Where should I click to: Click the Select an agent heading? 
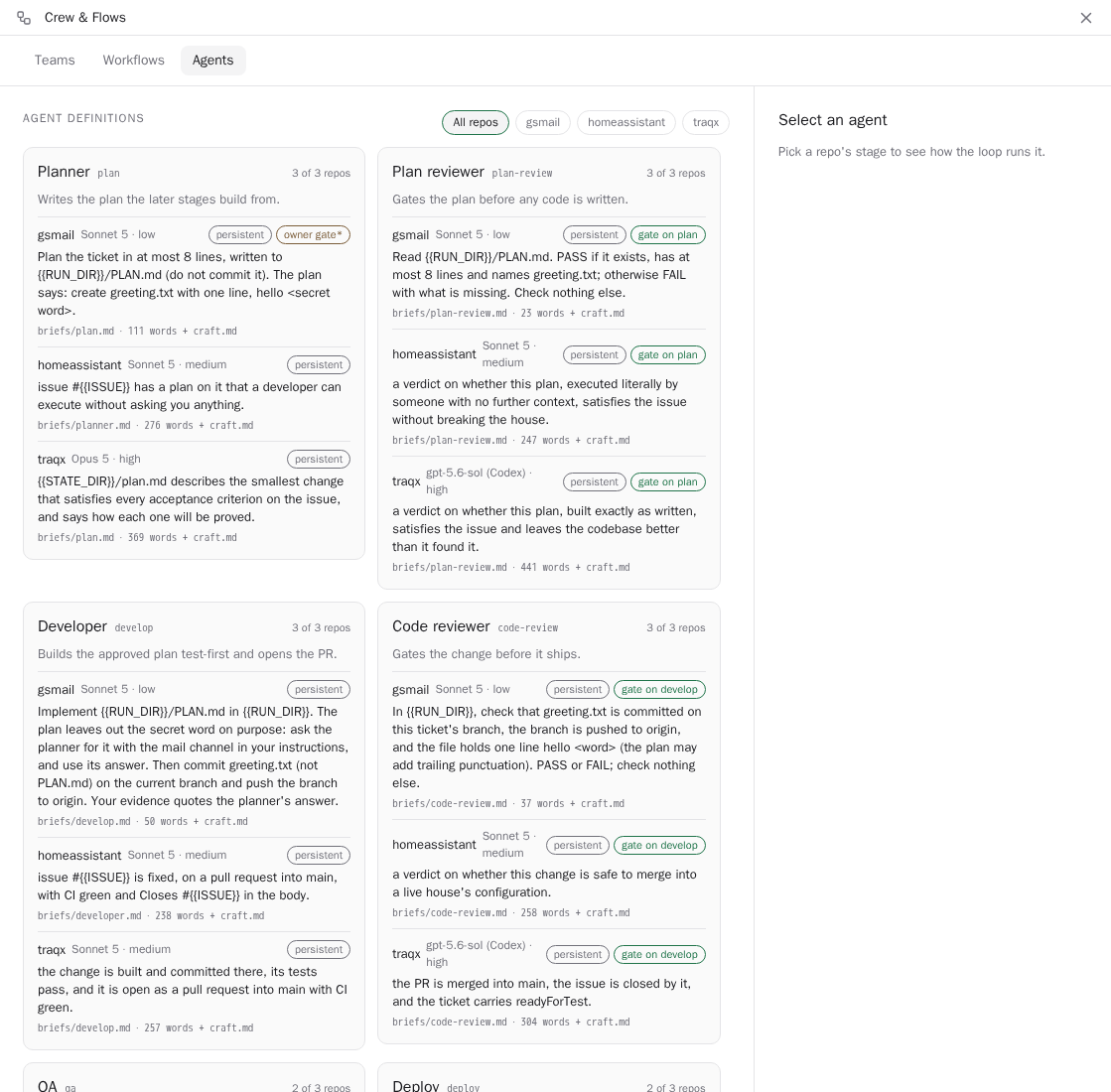click(x=833, y=120)
